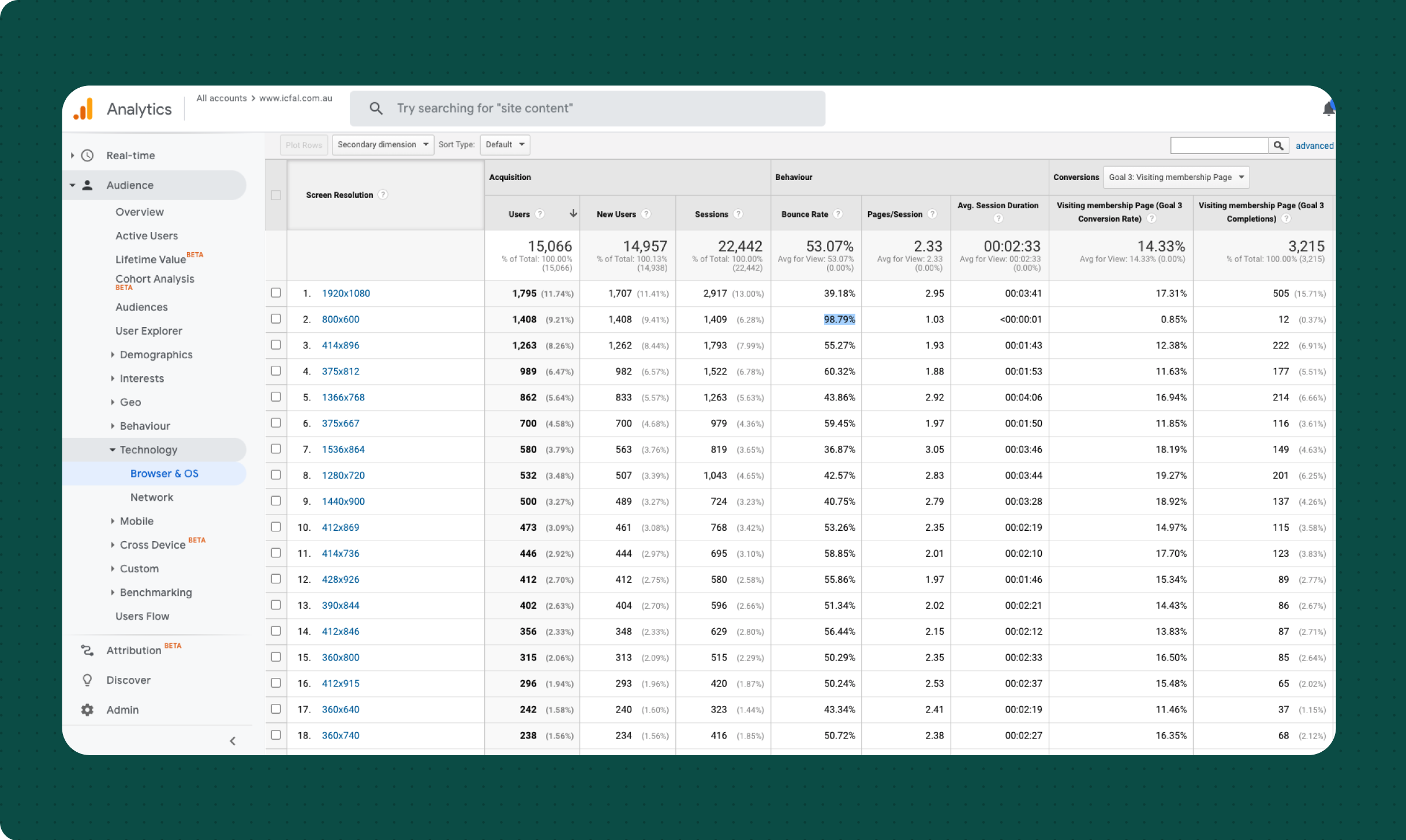Click the Google Analytics logo

point(84,108)
